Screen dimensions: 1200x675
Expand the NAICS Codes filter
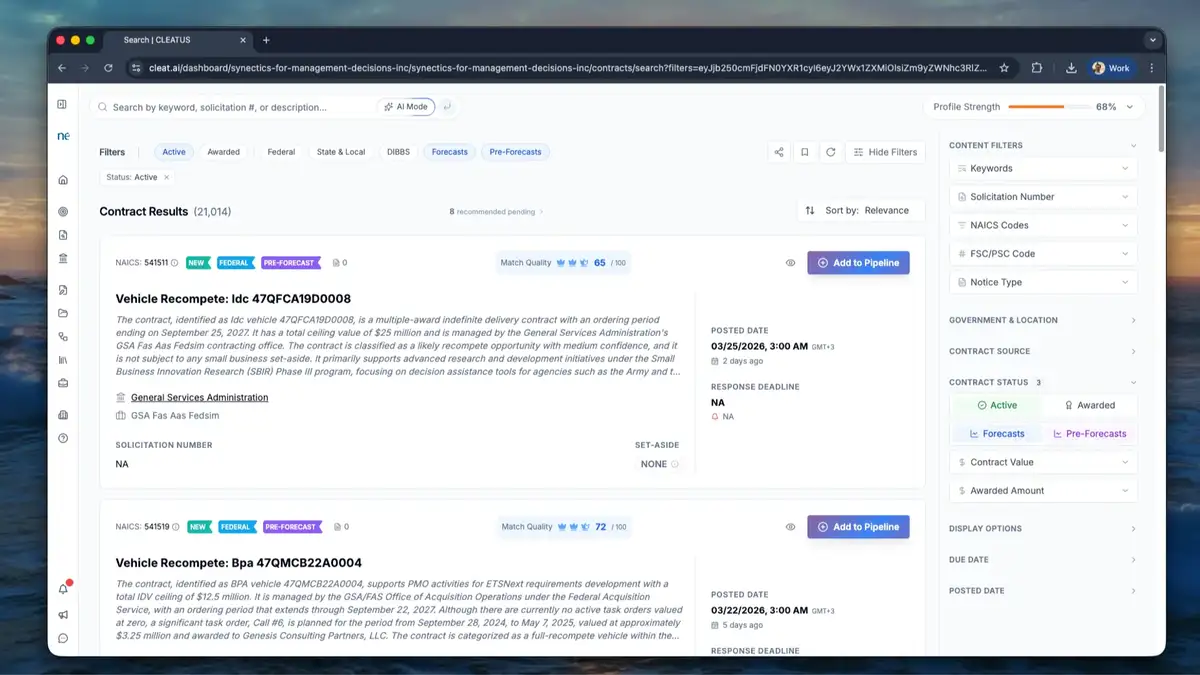pyautogui.click(x=1043, y=225)
